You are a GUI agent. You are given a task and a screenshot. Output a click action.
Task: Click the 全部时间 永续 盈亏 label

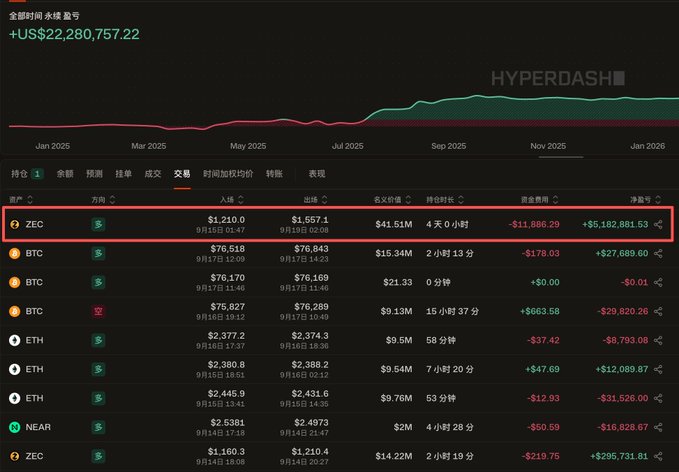44,16
